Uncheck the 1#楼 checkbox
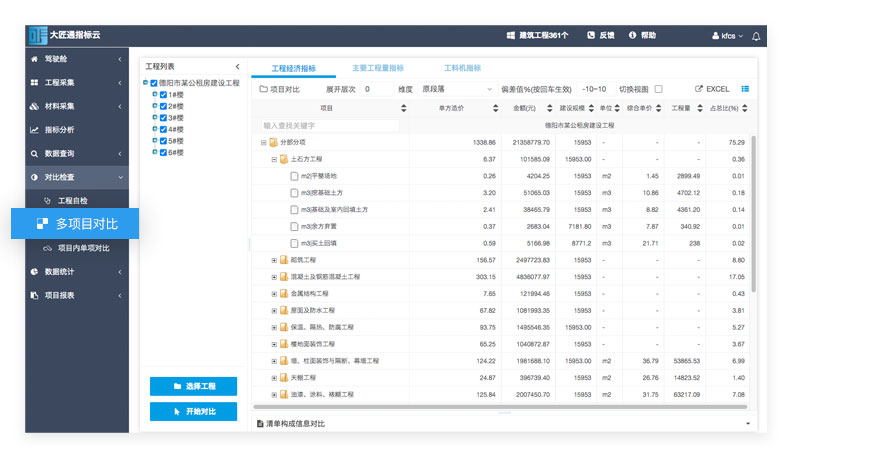 163,95
